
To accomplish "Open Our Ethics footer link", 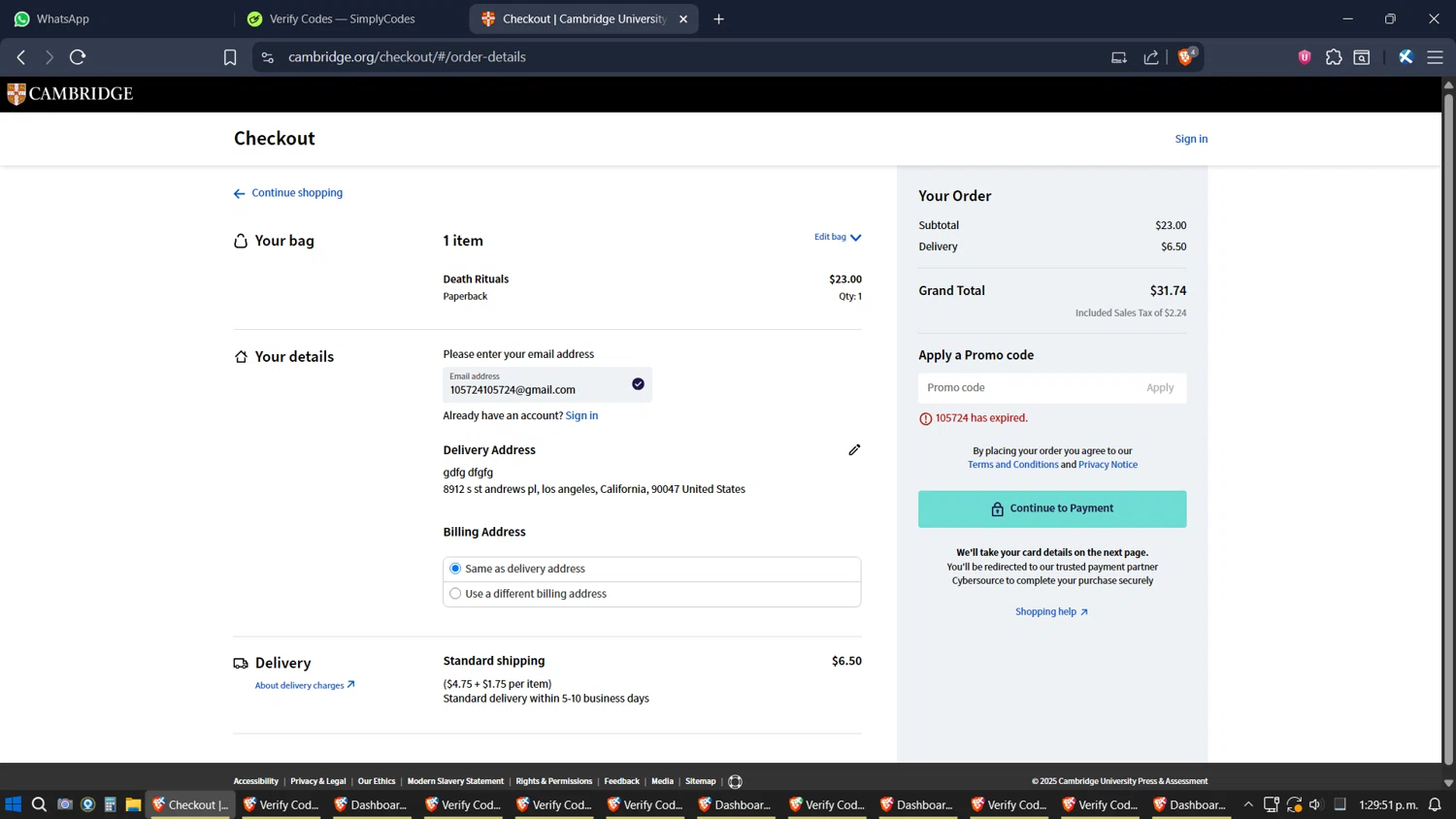I will [377, 781].
